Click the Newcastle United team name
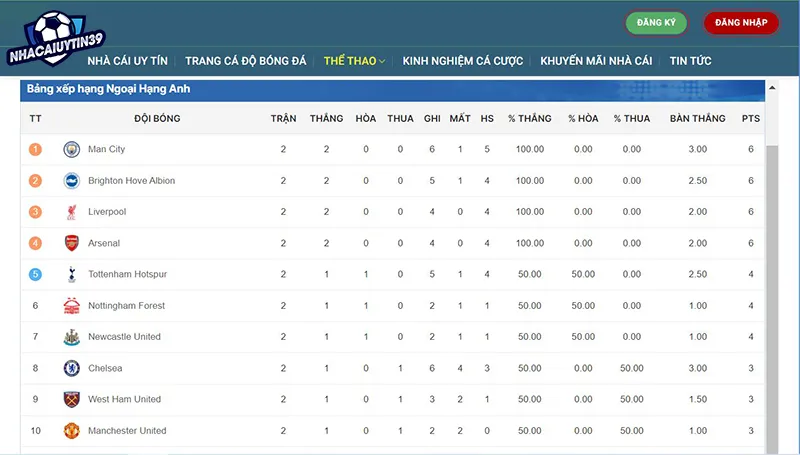This screenshot has width=800, height=455. (x=124, y=337)
